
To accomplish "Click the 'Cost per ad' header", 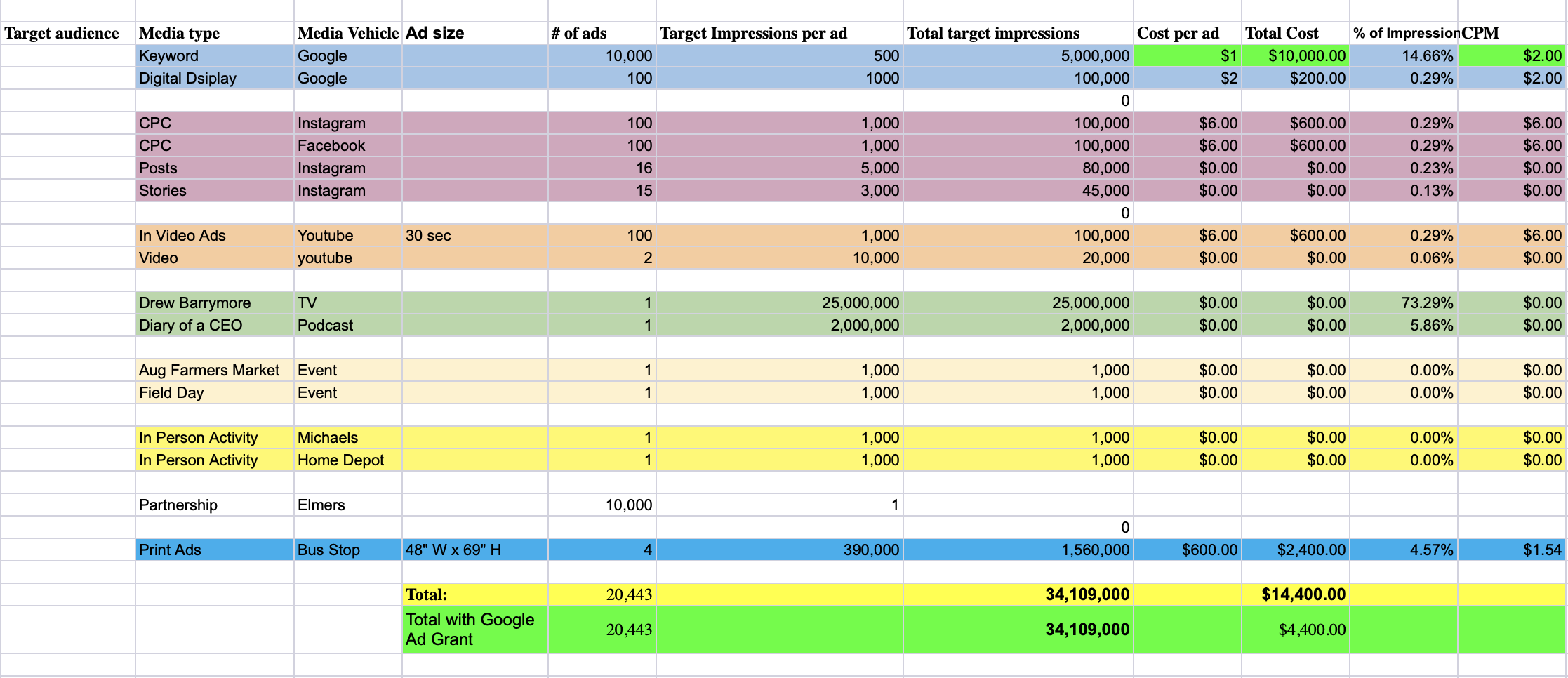I will pos(1188,33).
